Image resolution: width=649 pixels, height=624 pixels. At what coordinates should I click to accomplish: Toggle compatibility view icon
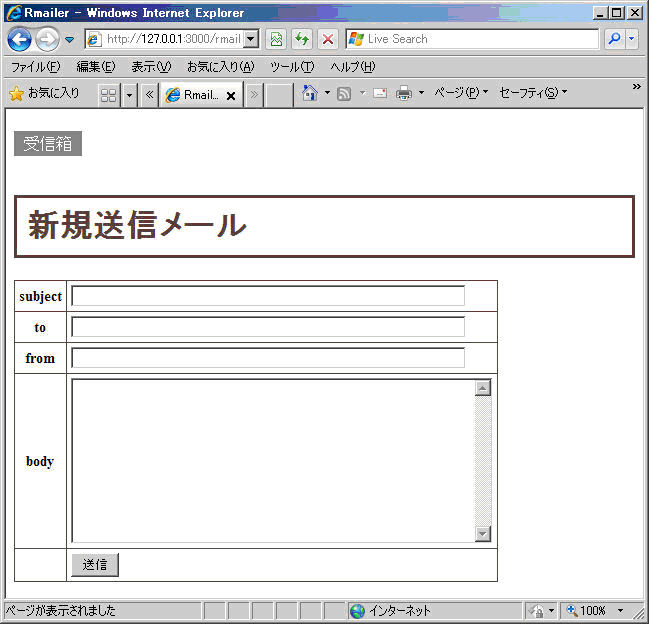point(276,39)
